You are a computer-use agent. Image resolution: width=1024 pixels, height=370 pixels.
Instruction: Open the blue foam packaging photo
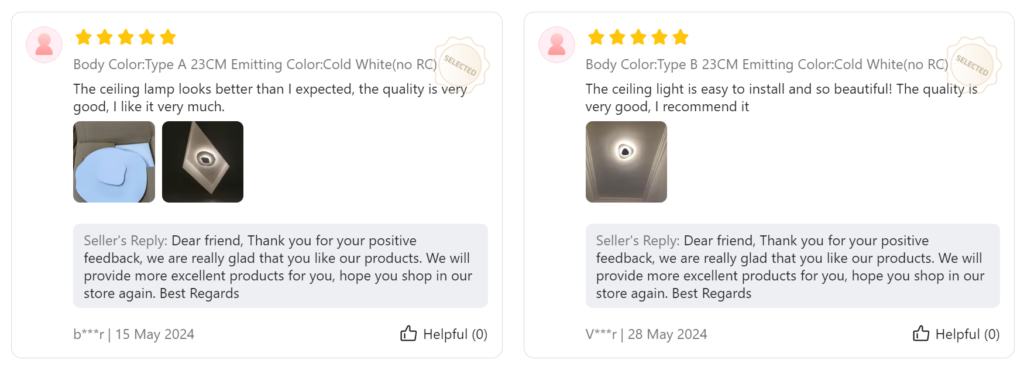(114, 162)
